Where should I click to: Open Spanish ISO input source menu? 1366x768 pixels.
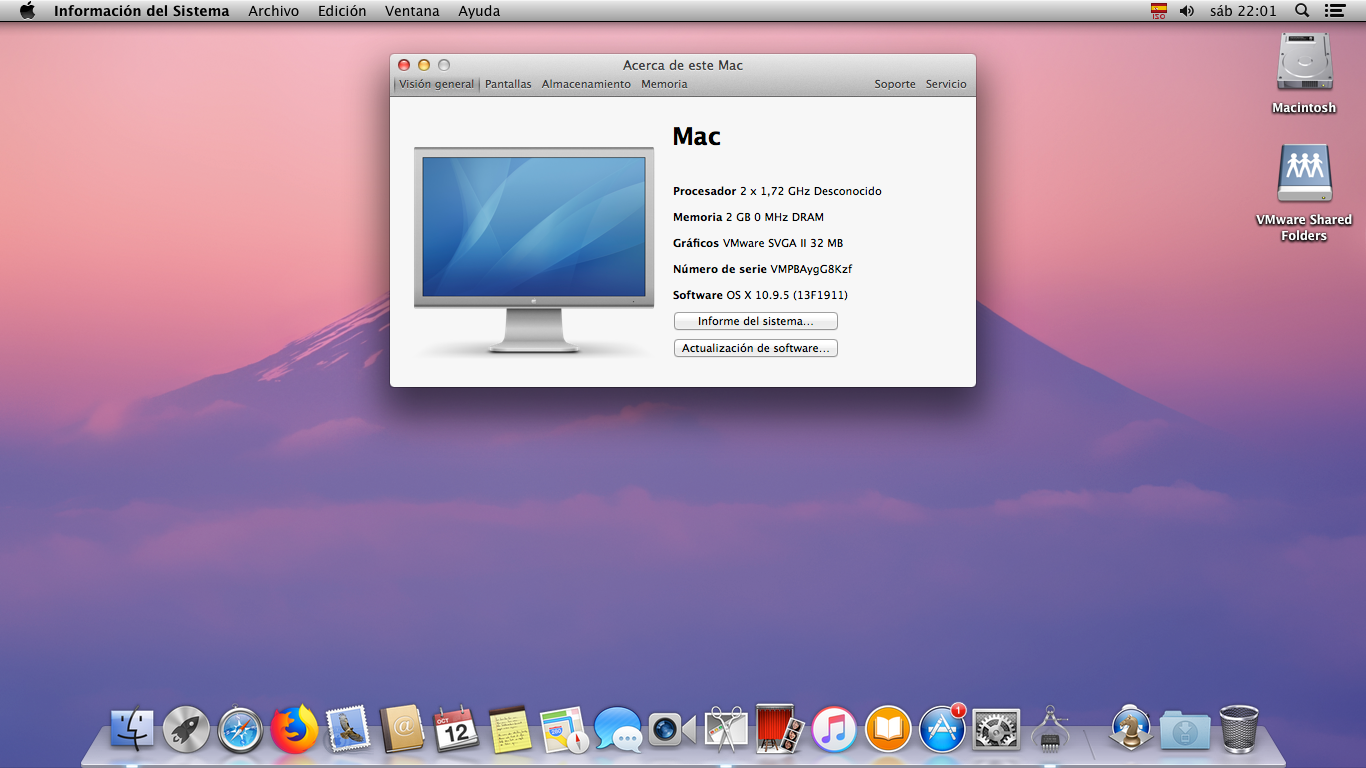pos(1159,11)
